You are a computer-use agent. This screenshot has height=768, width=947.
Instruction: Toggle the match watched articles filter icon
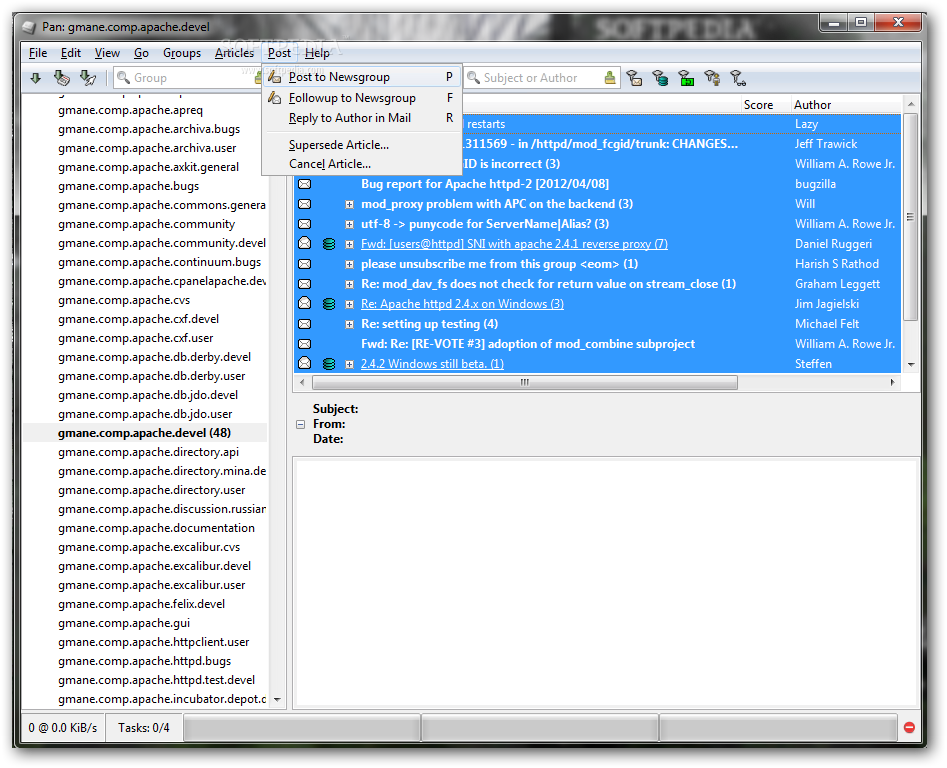click(x=738, y=78)
